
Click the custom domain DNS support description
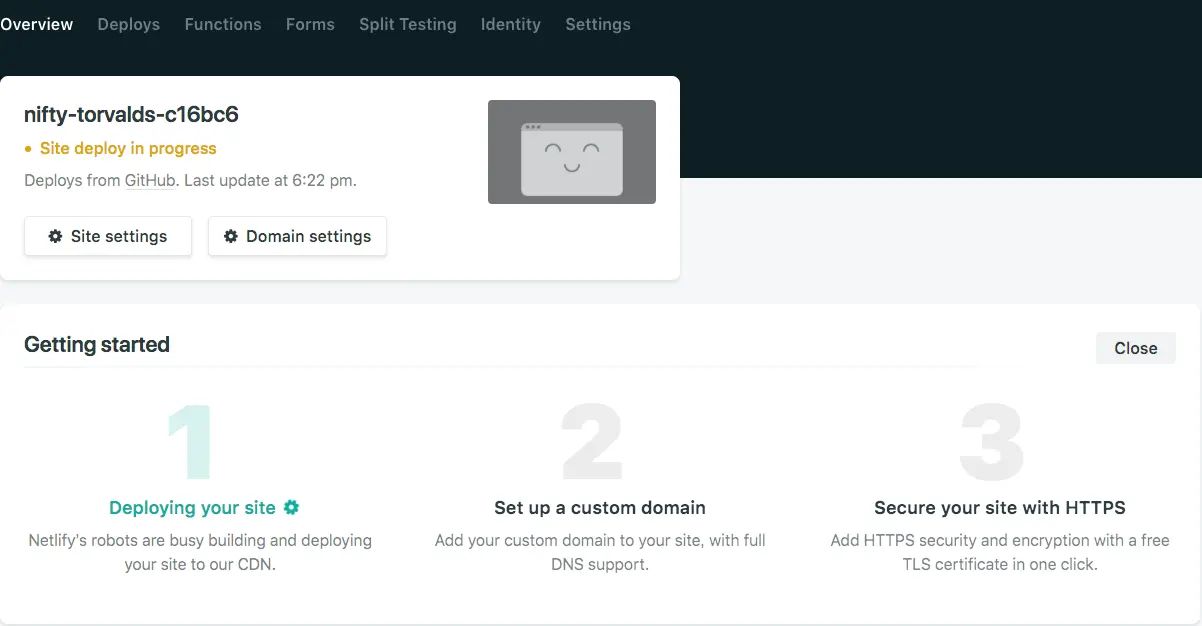[x=600, y=552]
